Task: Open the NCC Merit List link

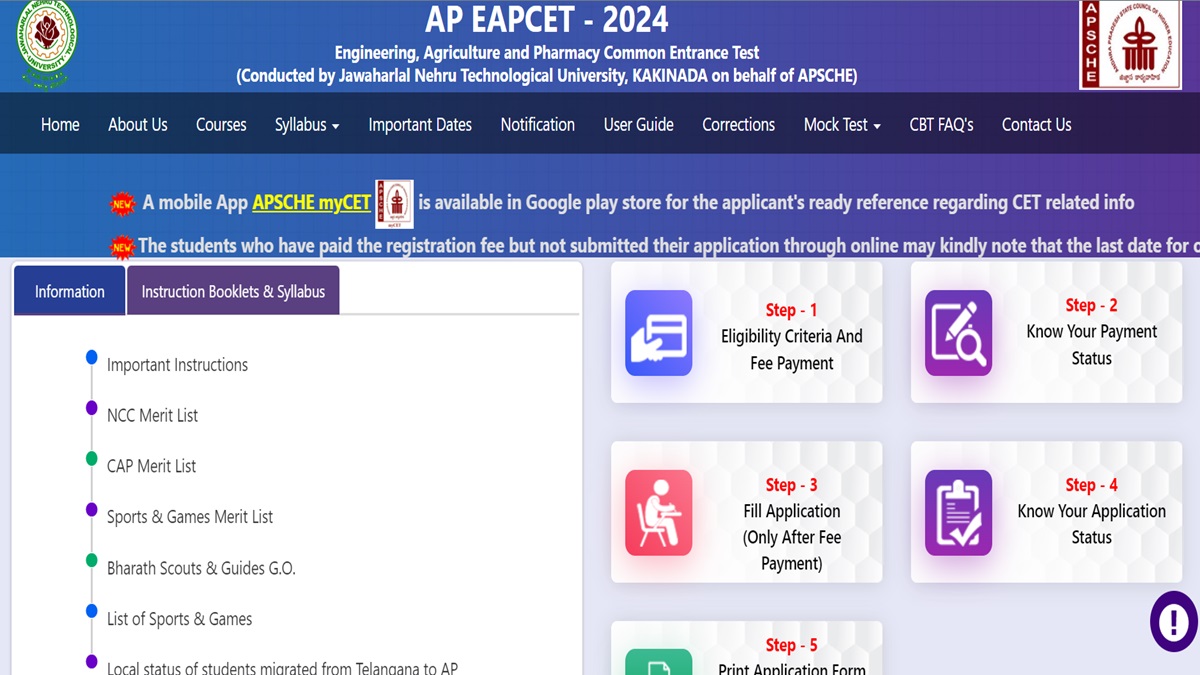Action: click(153, 415)
